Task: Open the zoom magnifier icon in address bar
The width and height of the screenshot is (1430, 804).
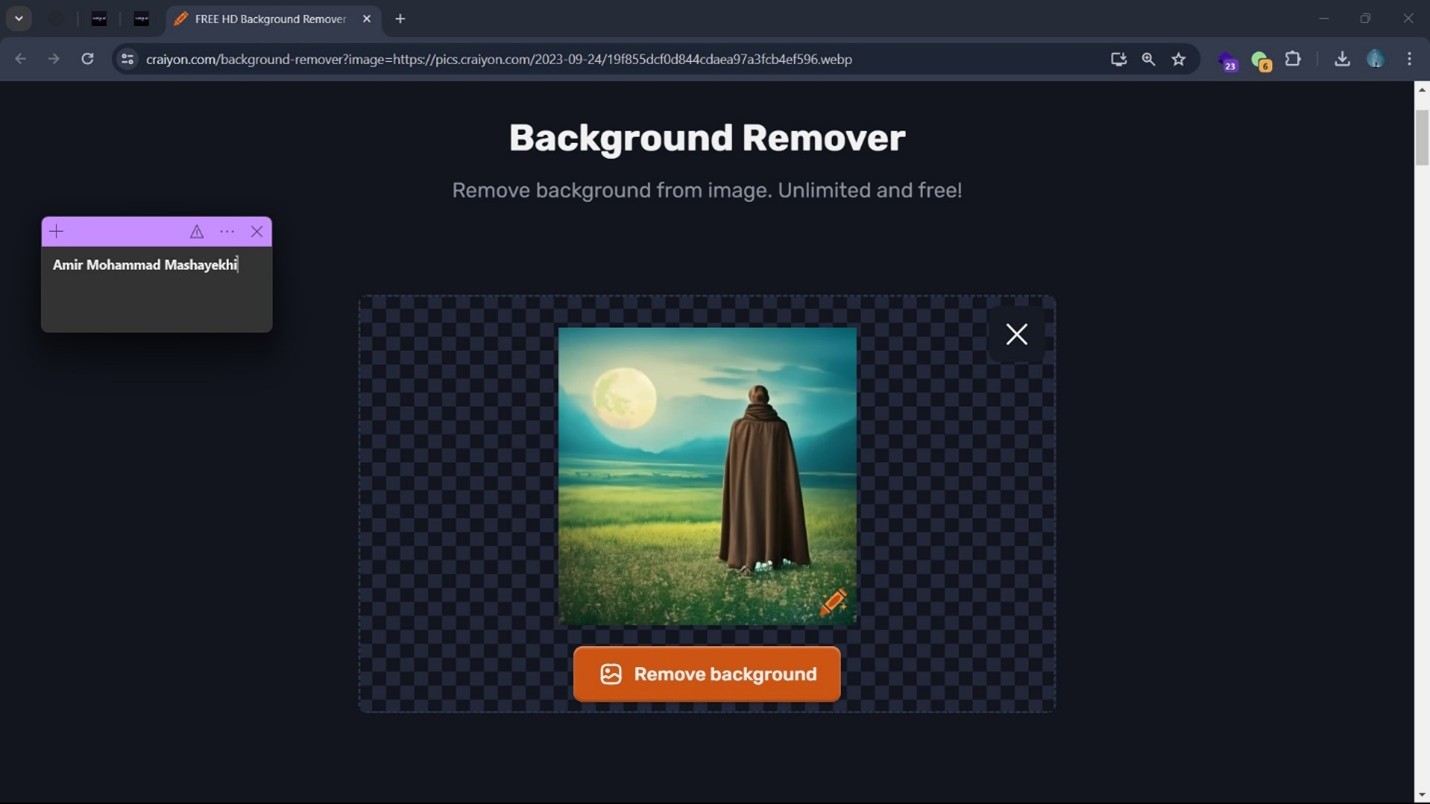Action: [x=1148, y=59]
